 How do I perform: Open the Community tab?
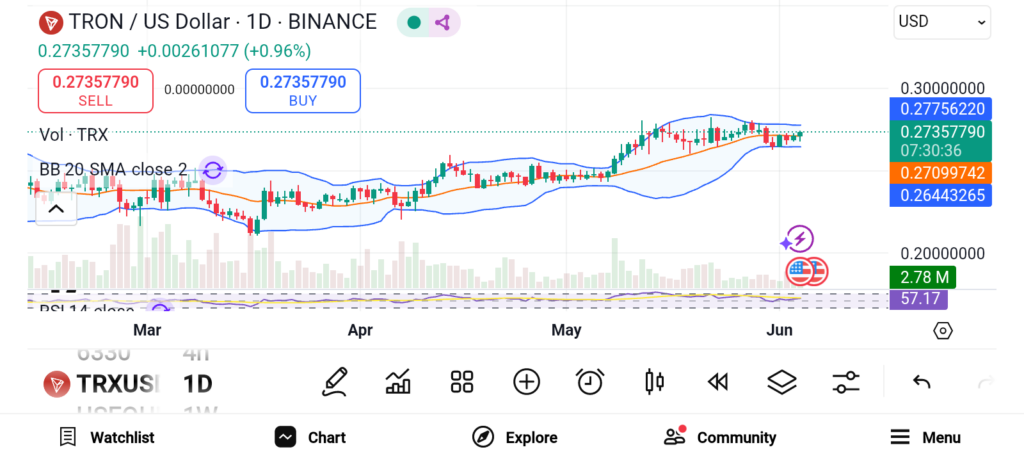(x=720, y=437)
